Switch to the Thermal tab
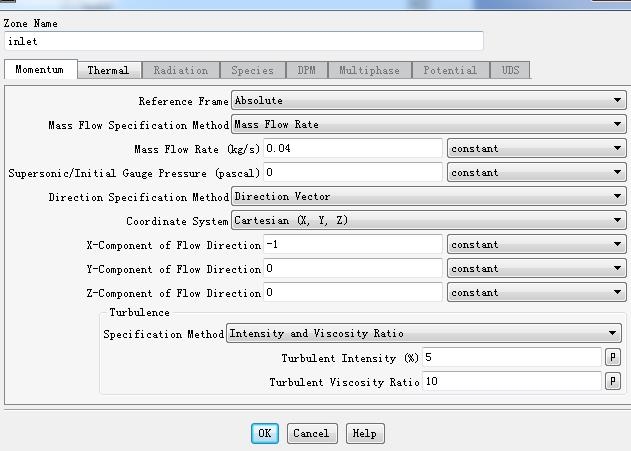 point(108,70)
